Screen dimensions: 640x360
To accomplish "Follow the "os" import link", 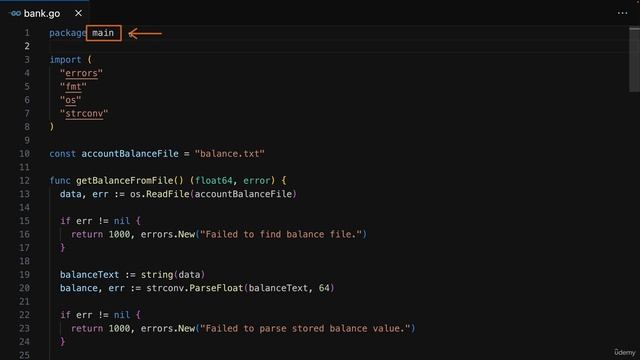I will pyautogui.click(x=71, y=100).
